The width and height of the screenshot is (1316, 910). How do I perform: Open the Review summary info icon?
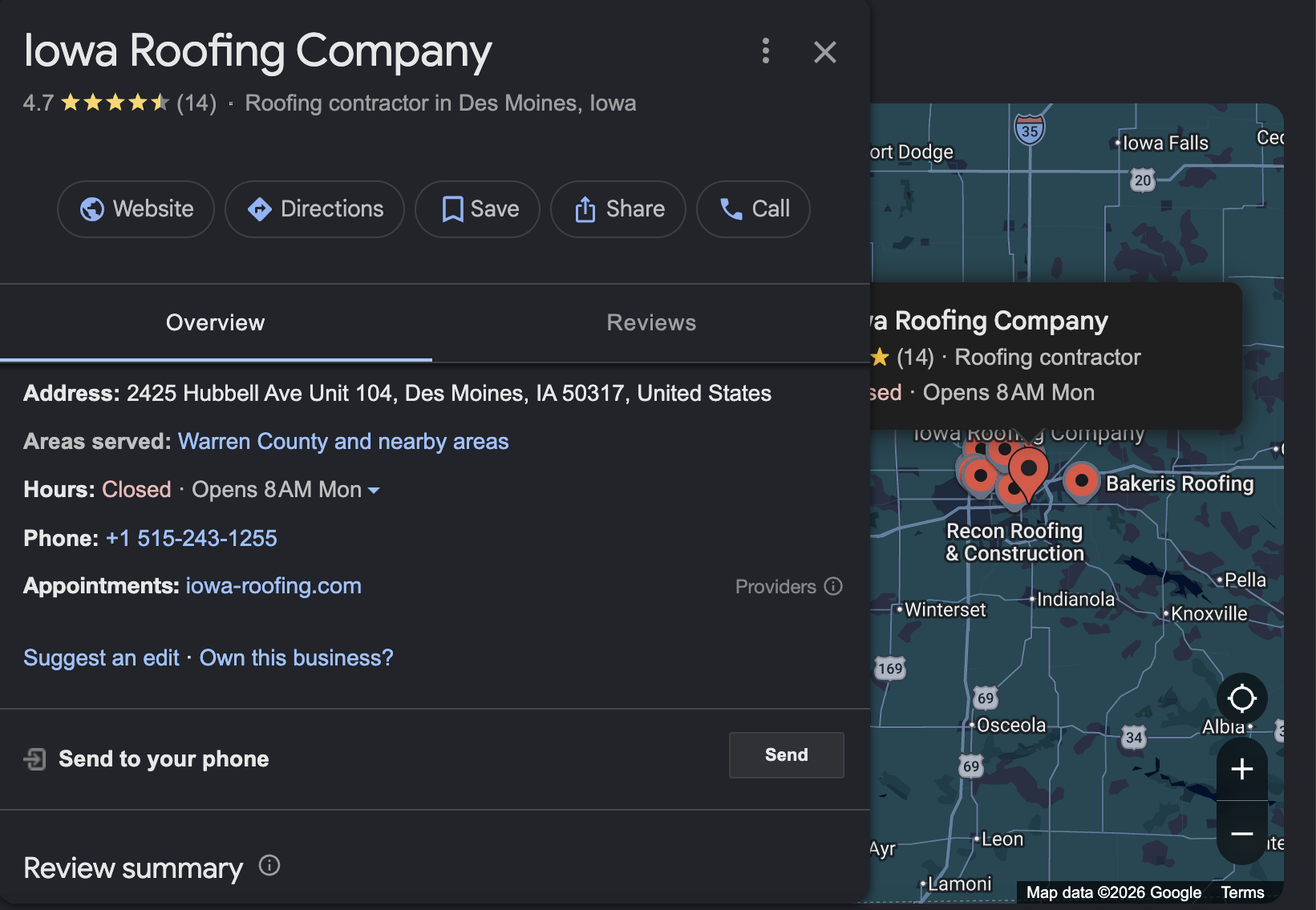[269, 866]
